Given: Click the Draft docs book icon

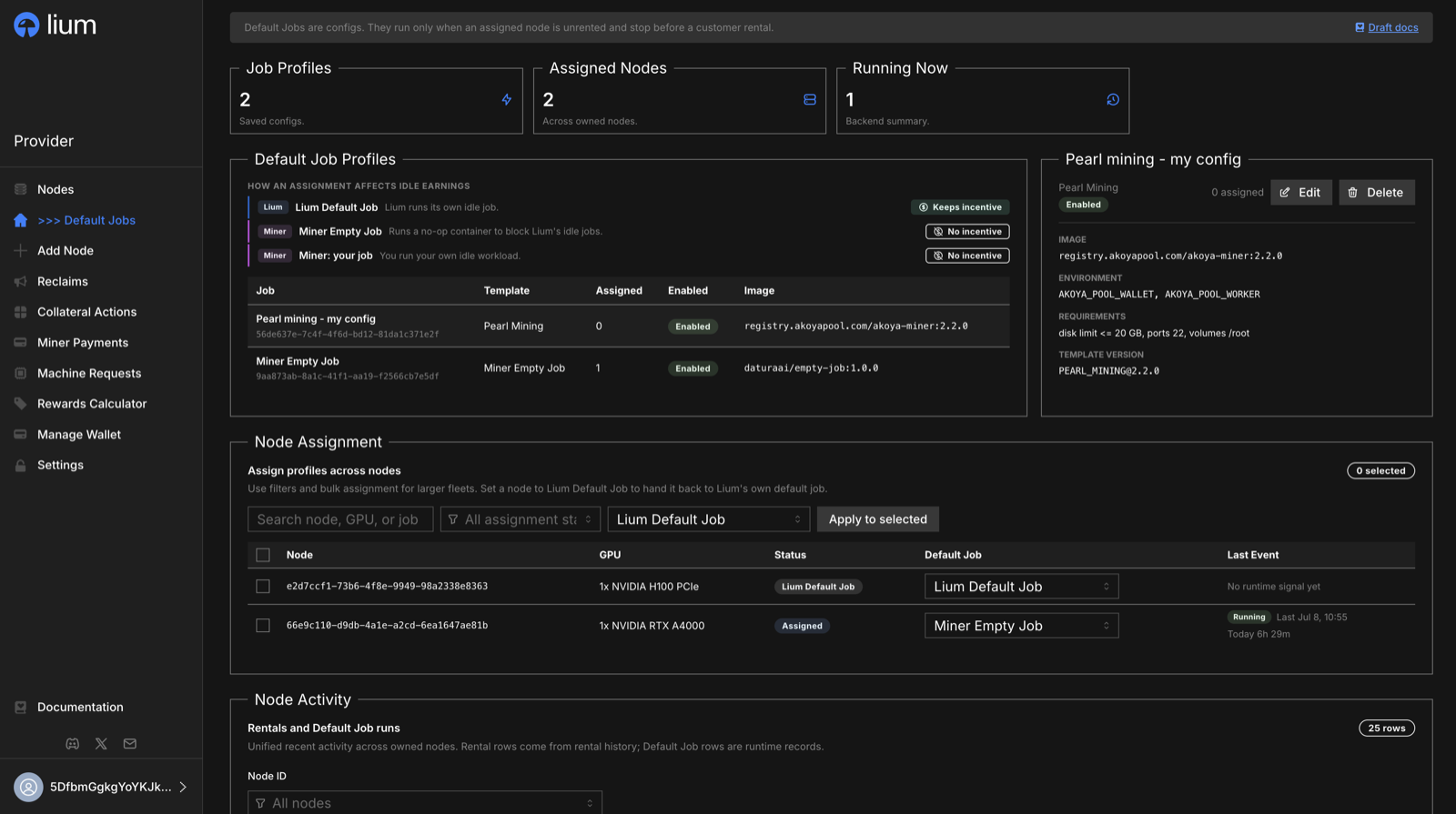Looking at the screenshot, I should coord(1360,27).
